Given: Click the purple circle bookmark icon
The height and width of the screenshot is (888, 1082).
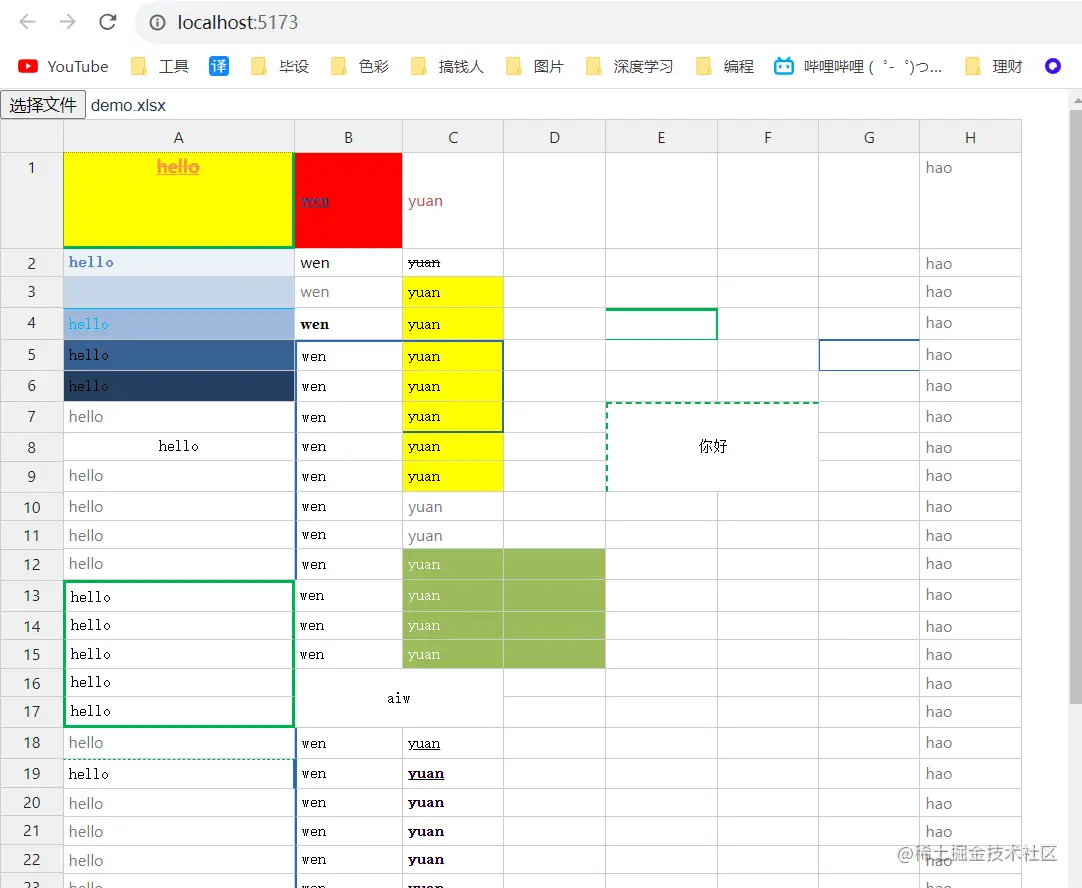Looking at the screenshot, I should point(1052,66).
